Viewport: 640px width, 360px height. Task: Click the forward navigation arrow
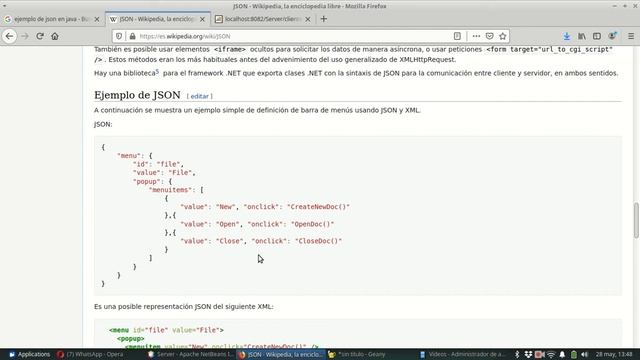[x=25, y=36]
